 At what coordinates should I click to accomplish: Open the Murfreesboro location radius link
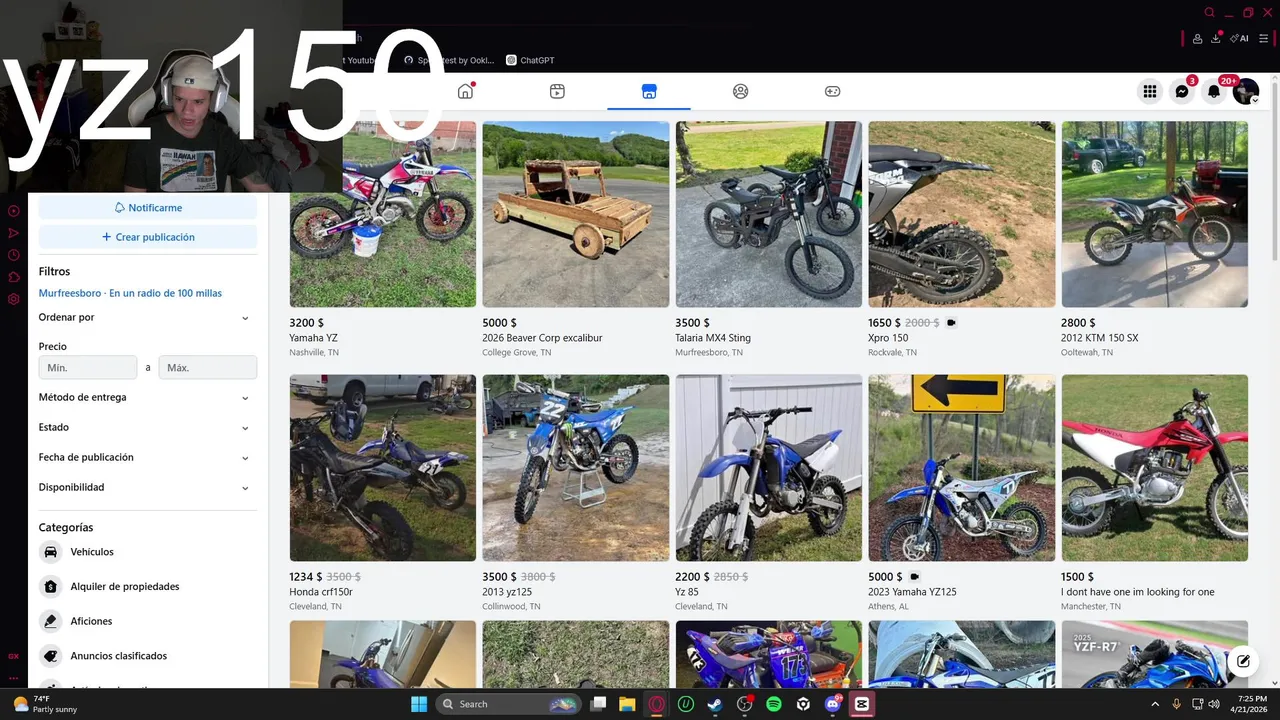[x=130, y=293]
